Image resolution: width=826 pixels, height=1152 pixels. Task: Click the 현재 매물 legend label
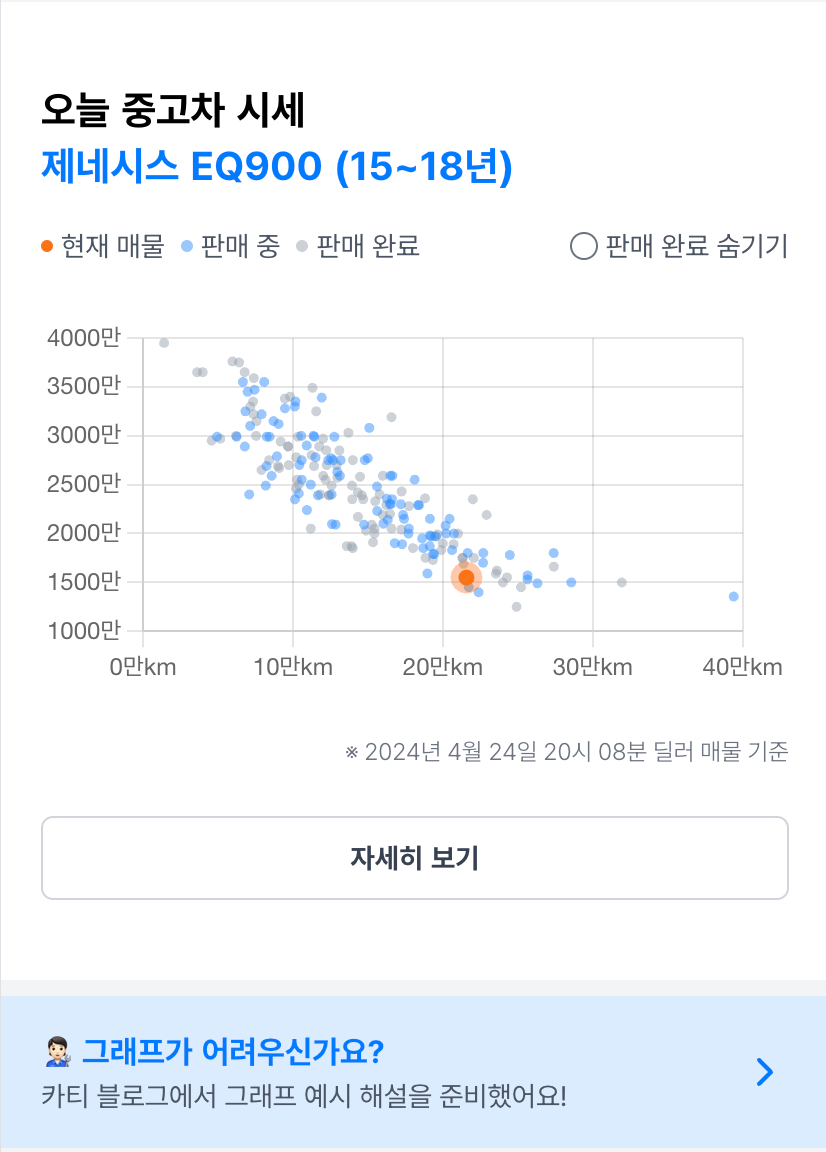coord(112,246)
